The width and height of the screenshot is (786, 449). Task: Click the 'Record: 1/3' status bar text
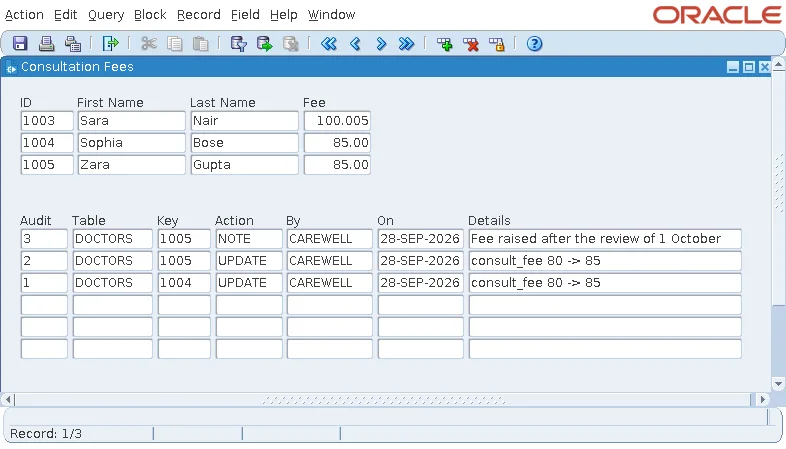pyautogui.click(x=46, y=434)
